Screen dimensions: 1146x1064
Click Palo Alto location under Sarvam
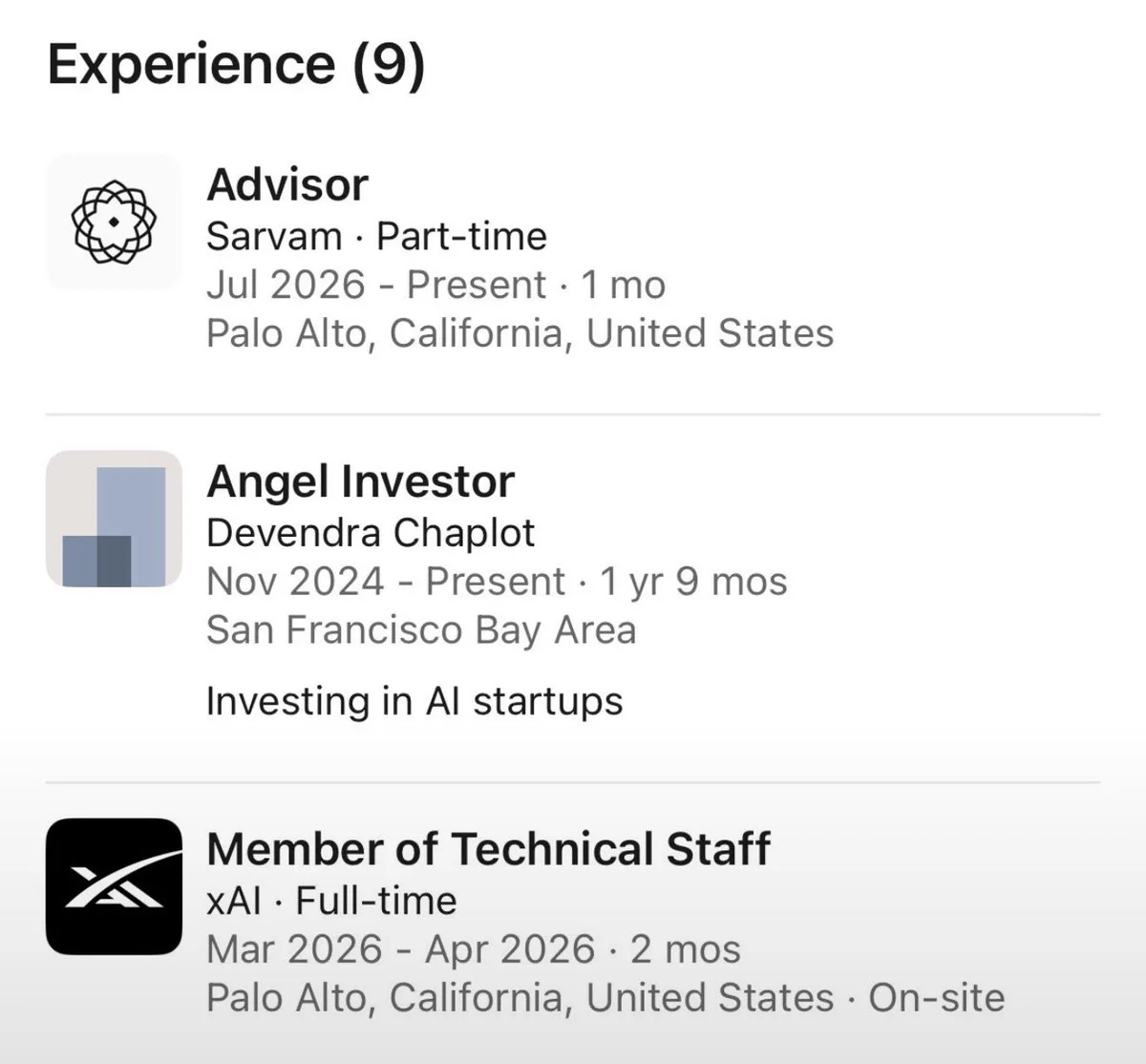(520, 333)
